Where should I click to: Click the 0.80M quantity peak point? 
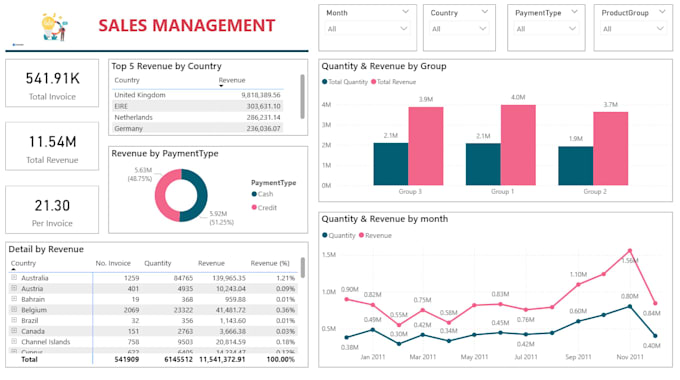(x=630, y=306)
